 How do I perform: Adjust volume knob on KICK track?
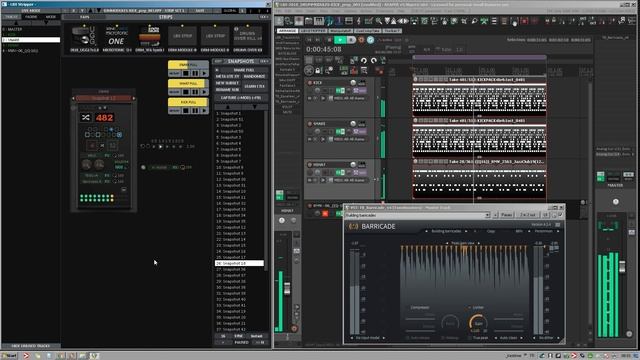(x=353, y=82)
